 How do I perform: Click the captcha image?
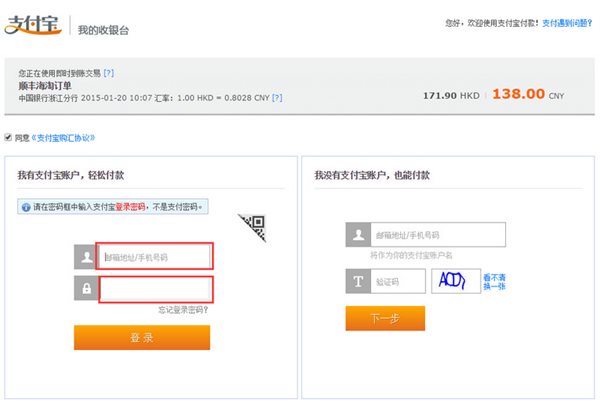(x=455, y=282)
